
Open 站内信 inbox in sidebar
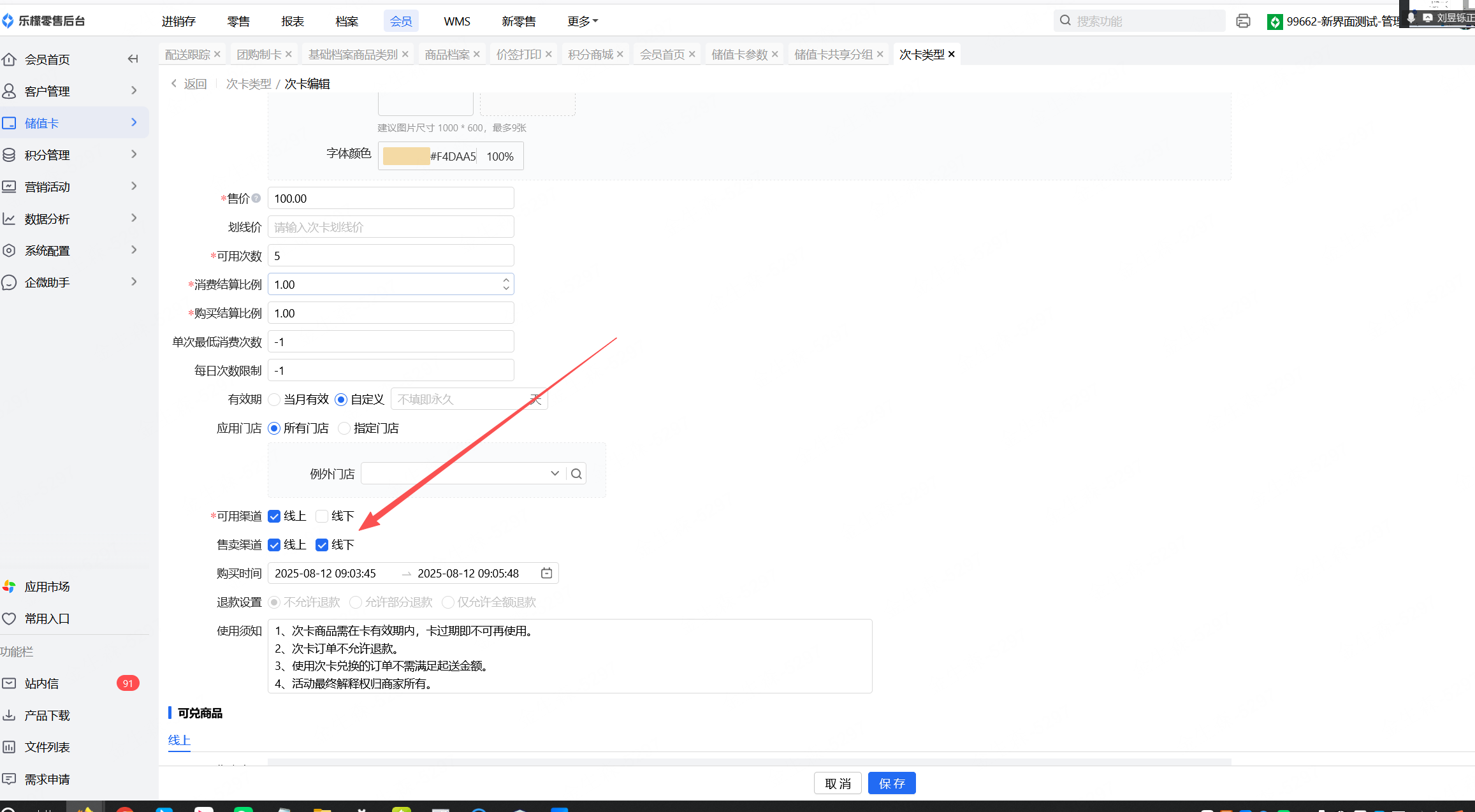point(41,683)
